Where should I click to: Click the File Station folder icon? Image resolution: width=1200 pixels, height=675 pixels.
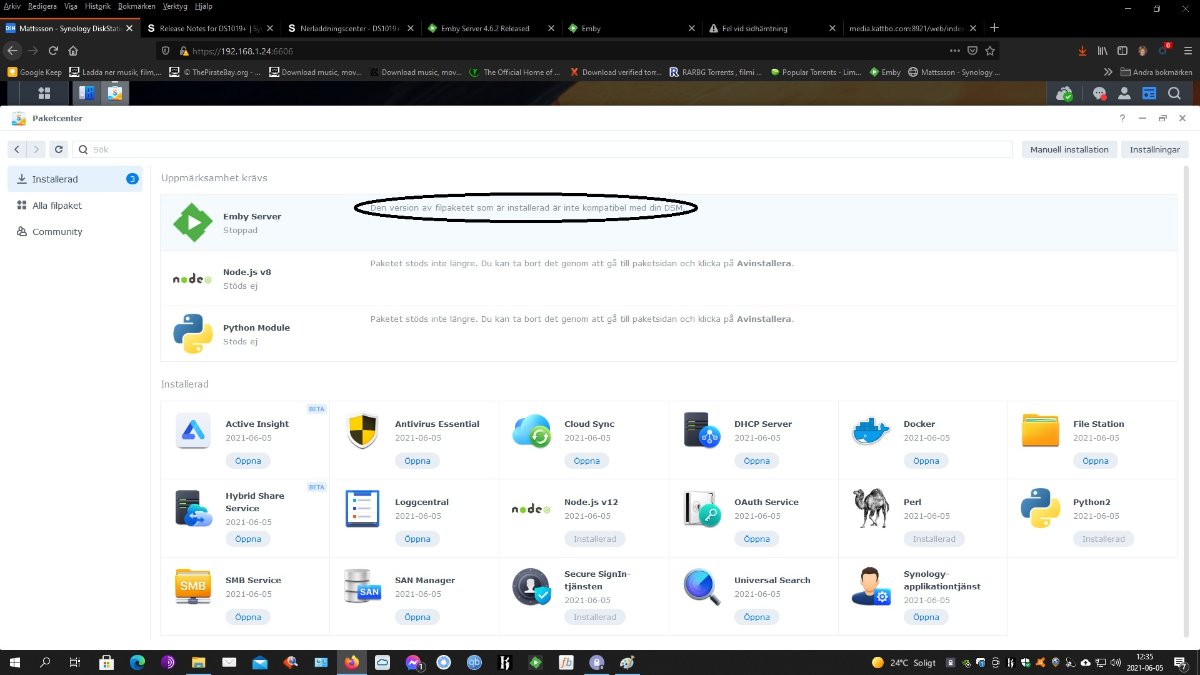click(1040, 431)
